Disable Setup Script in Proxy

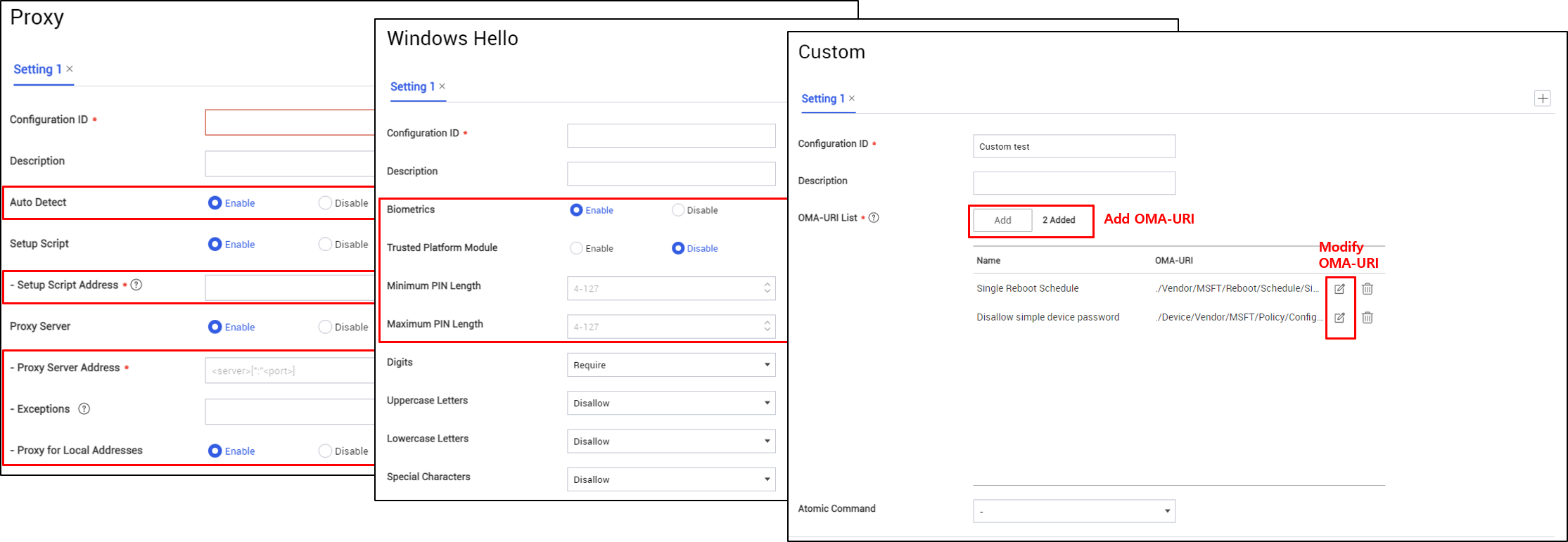click(x=325, y=244)
